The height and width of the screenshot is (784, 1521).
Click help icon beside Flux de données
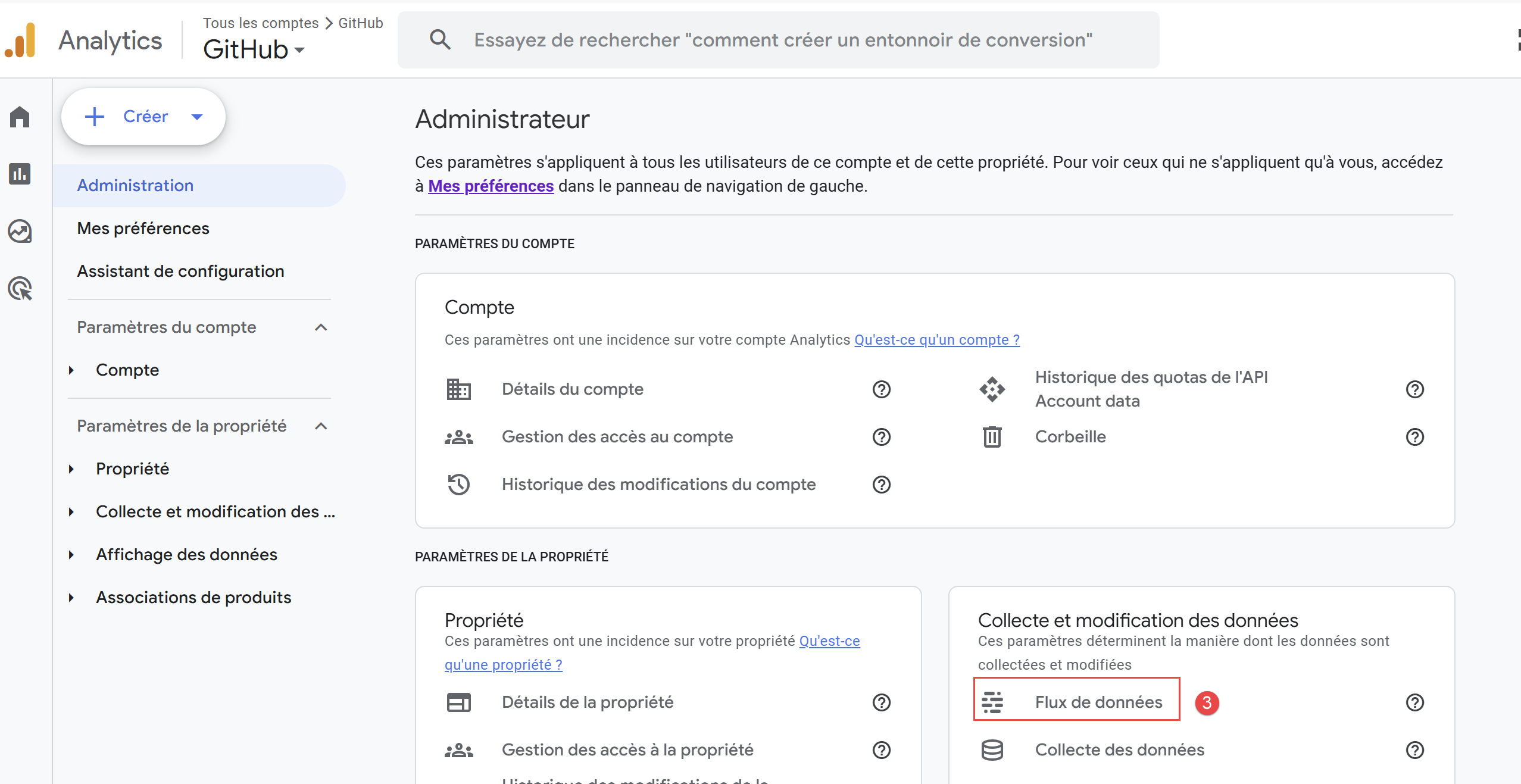click(x=1414, y=702)
